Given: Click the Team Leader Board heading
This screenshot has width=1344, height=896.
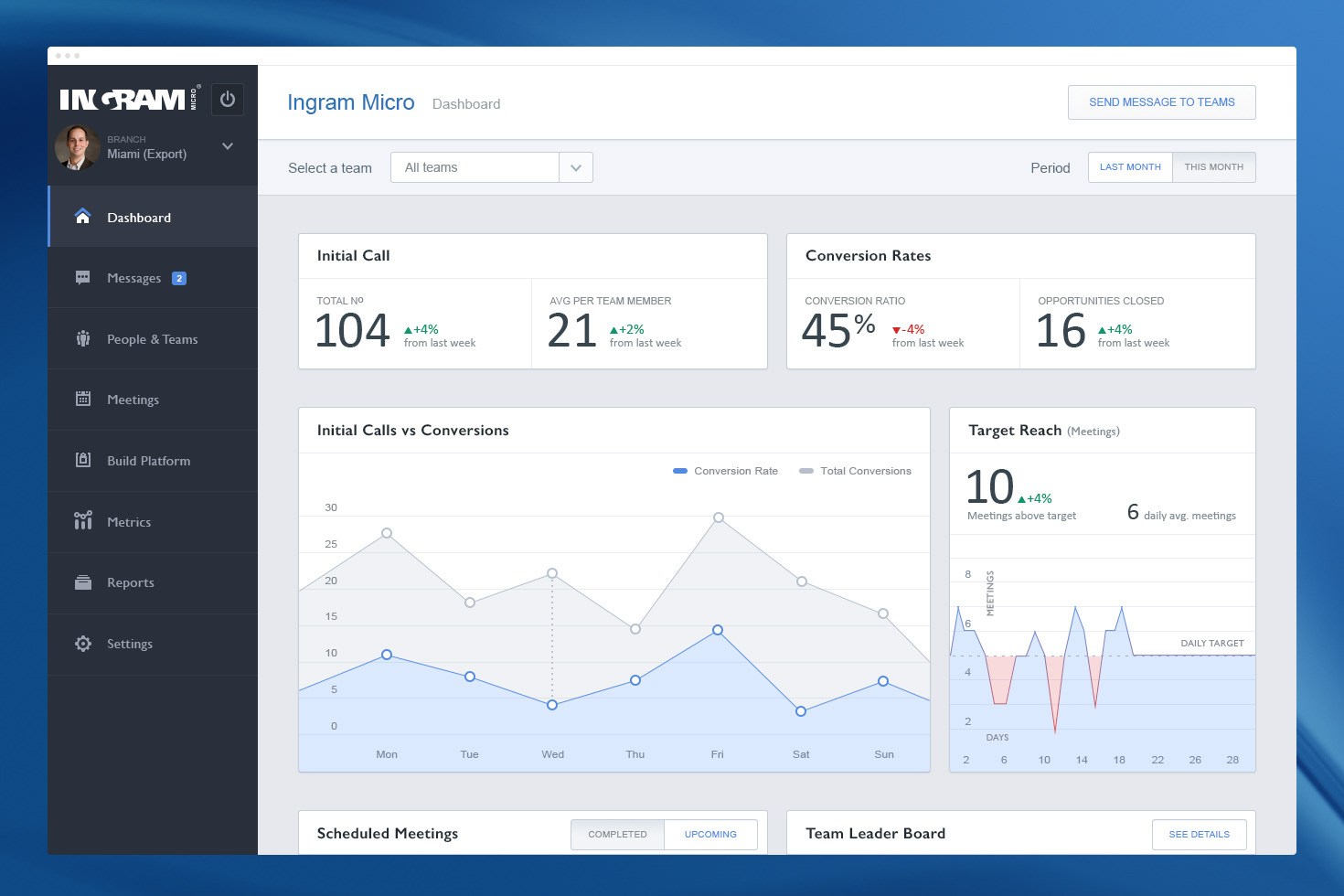Looking at the screenshot, I should [x=875, y=834].
